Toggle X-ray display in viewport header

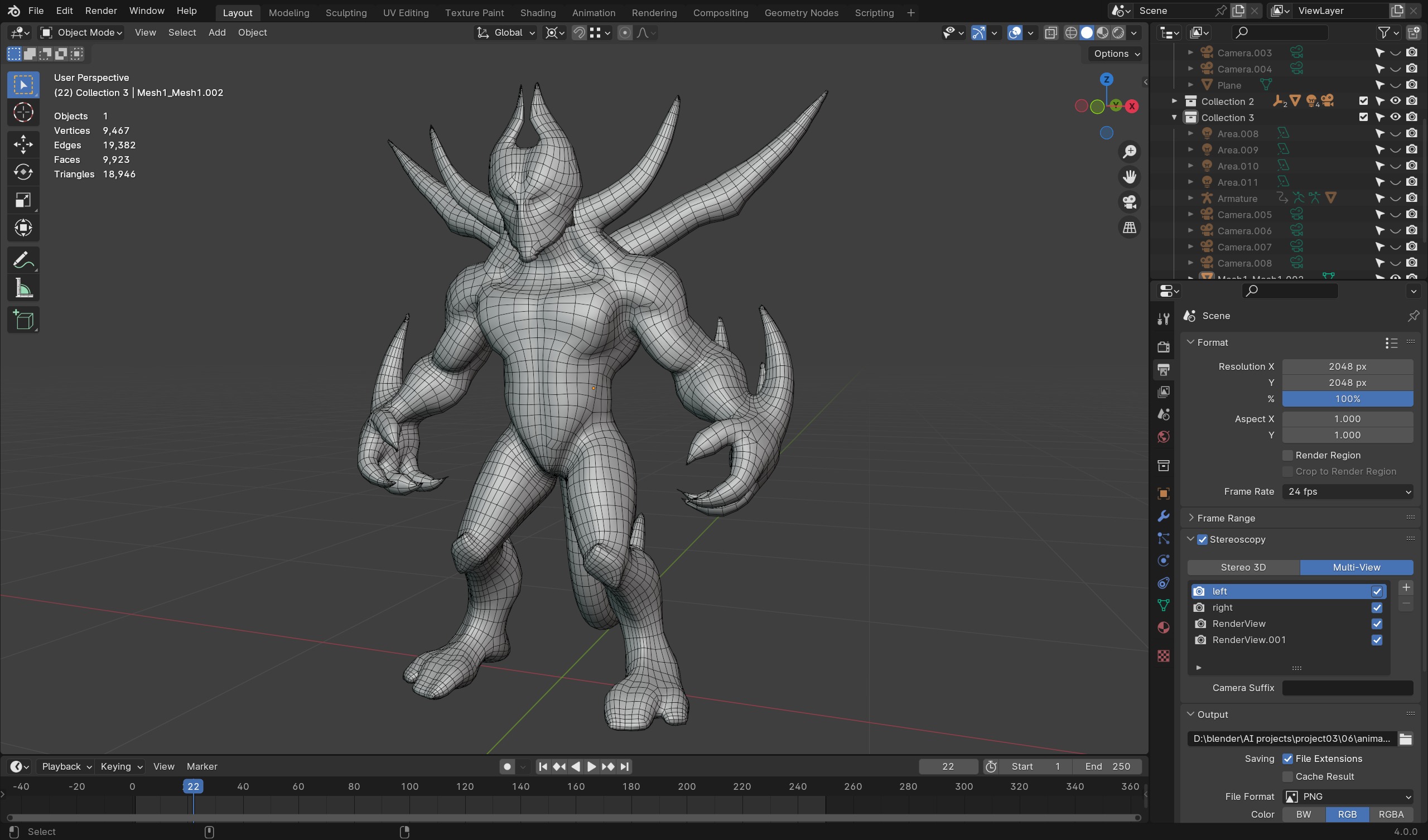[x=1050, y=33]
